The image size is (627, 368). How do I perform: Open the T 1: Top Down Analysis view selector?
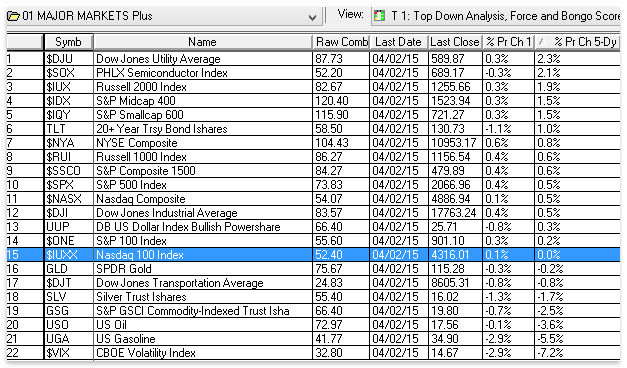[495, 16]
